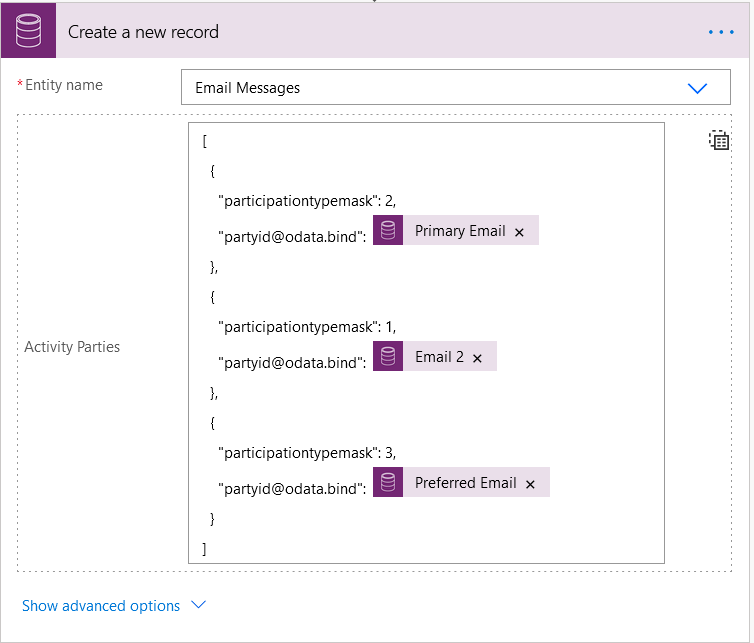Screen dimensions: 754x643
Task: Click partyid@odata.bind text before Email 2
Action: coord(292,363)
